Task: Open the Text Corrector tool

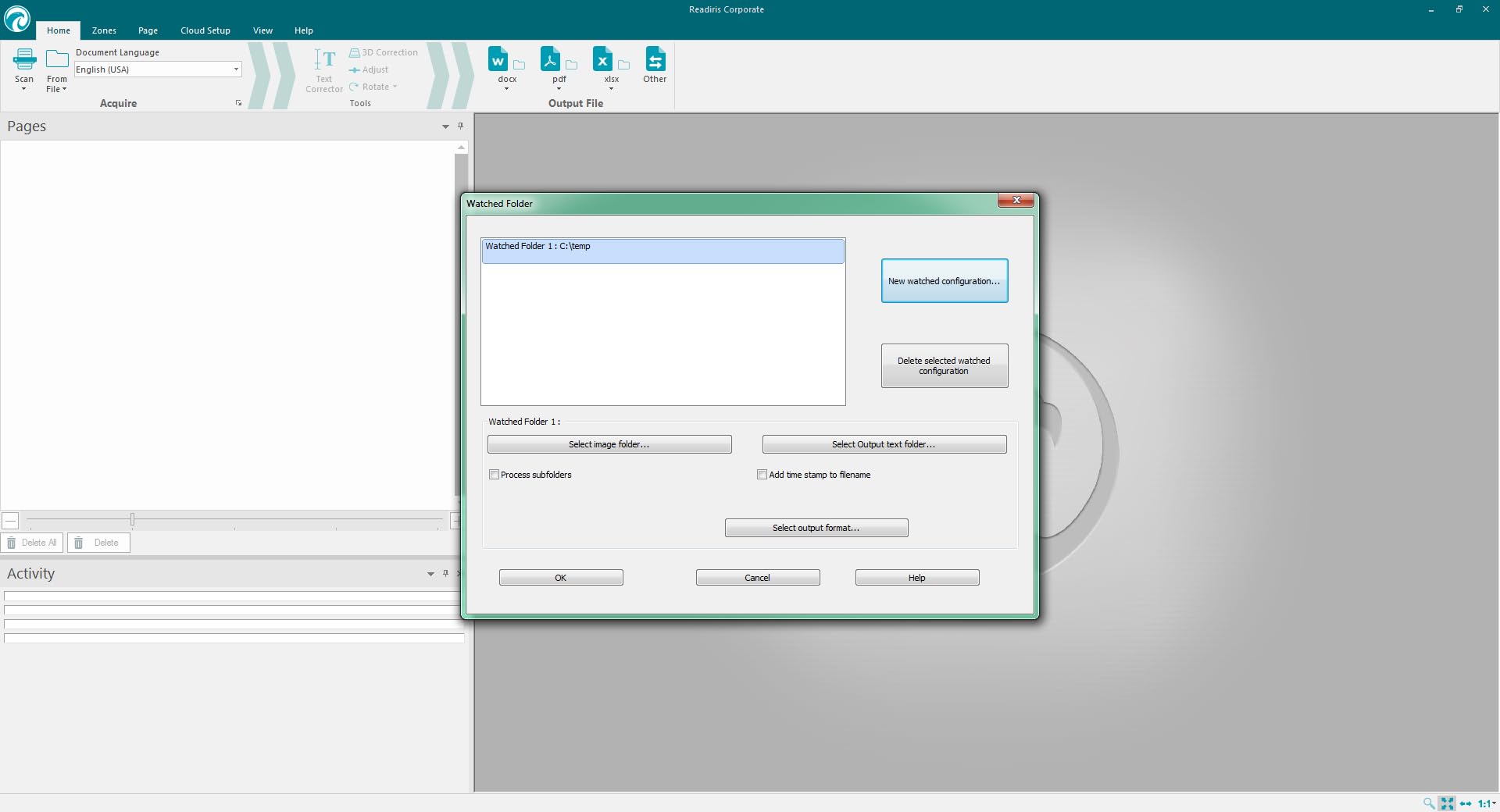Action: (324, 70)
